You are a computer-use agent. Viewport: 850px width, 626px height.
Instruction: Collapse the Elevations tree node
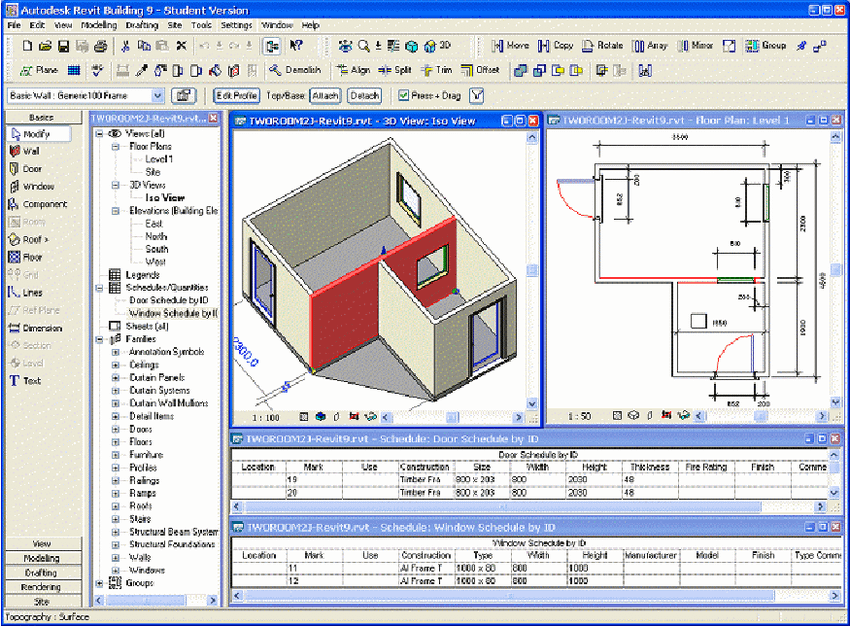[x=115, y=211]
